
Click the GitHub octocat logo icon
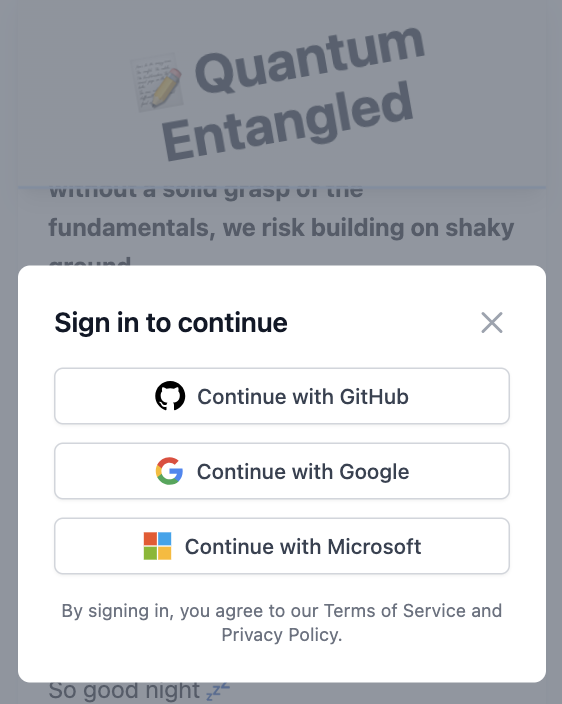click(170, 396)
